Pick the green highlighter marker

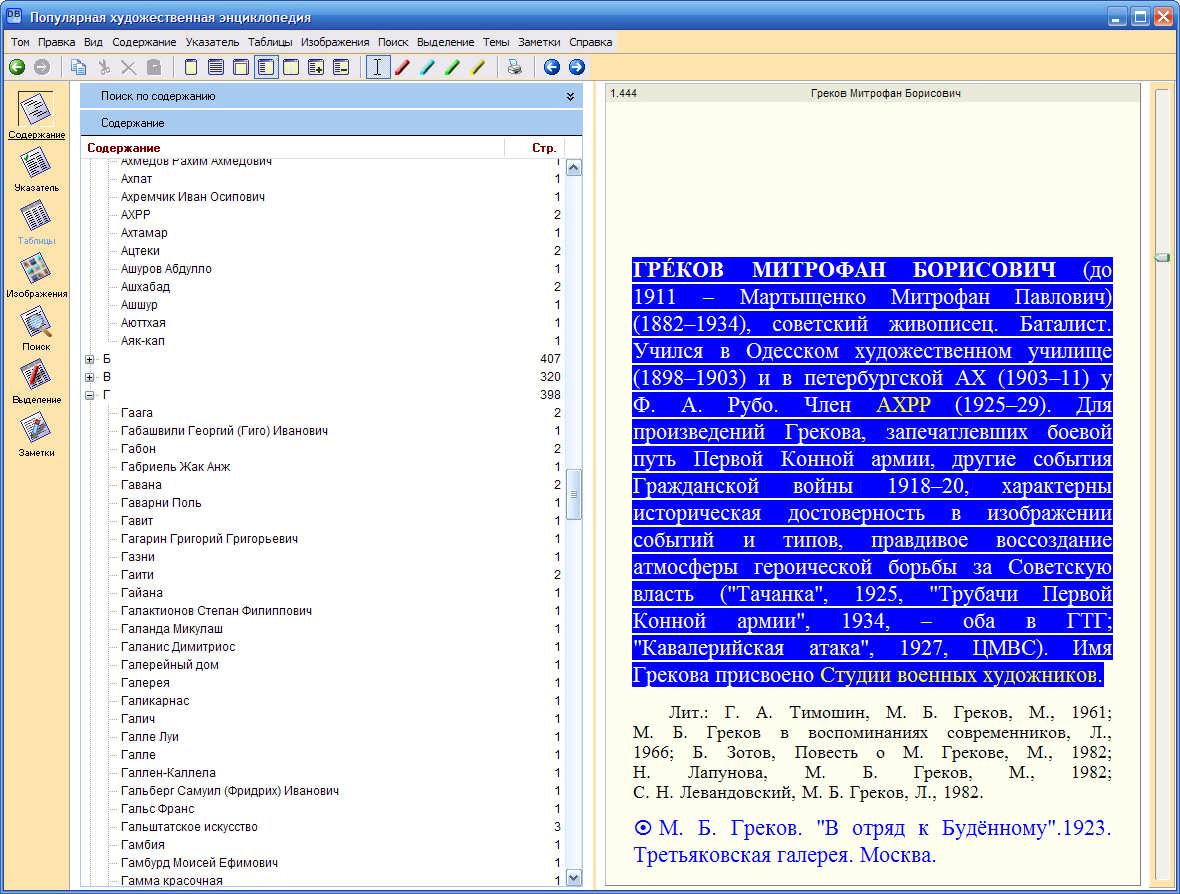pyautogui.click(x=452, y=67)
